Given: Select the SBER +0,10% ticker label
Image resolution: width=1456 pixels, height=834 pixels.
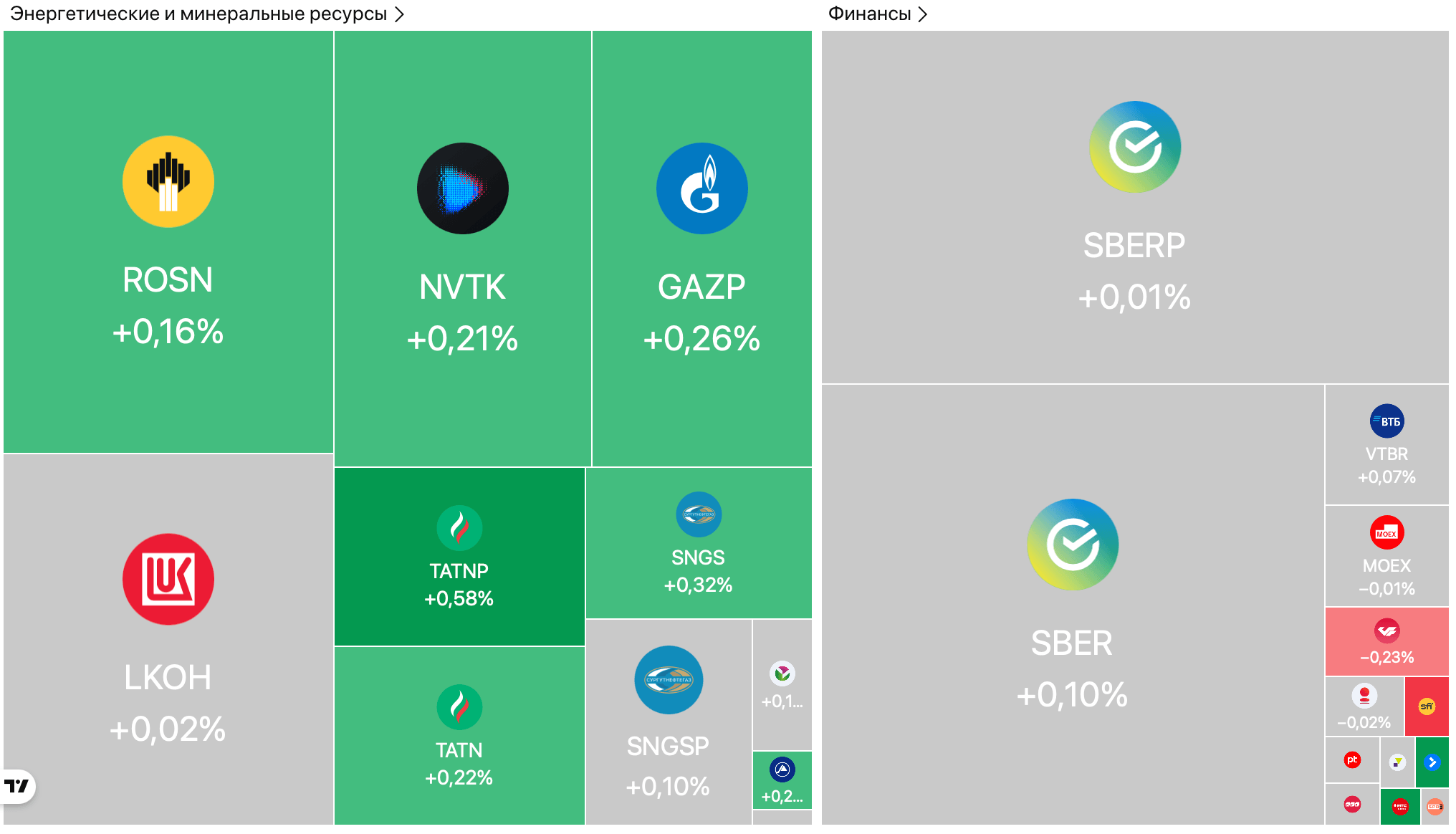Looking at the screenshot, I should click(x=1072, y=643).
